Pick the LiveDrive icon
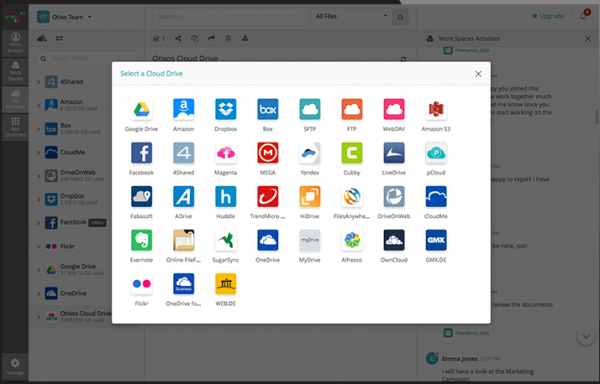The image size is (600, 384). coord(394,153)
